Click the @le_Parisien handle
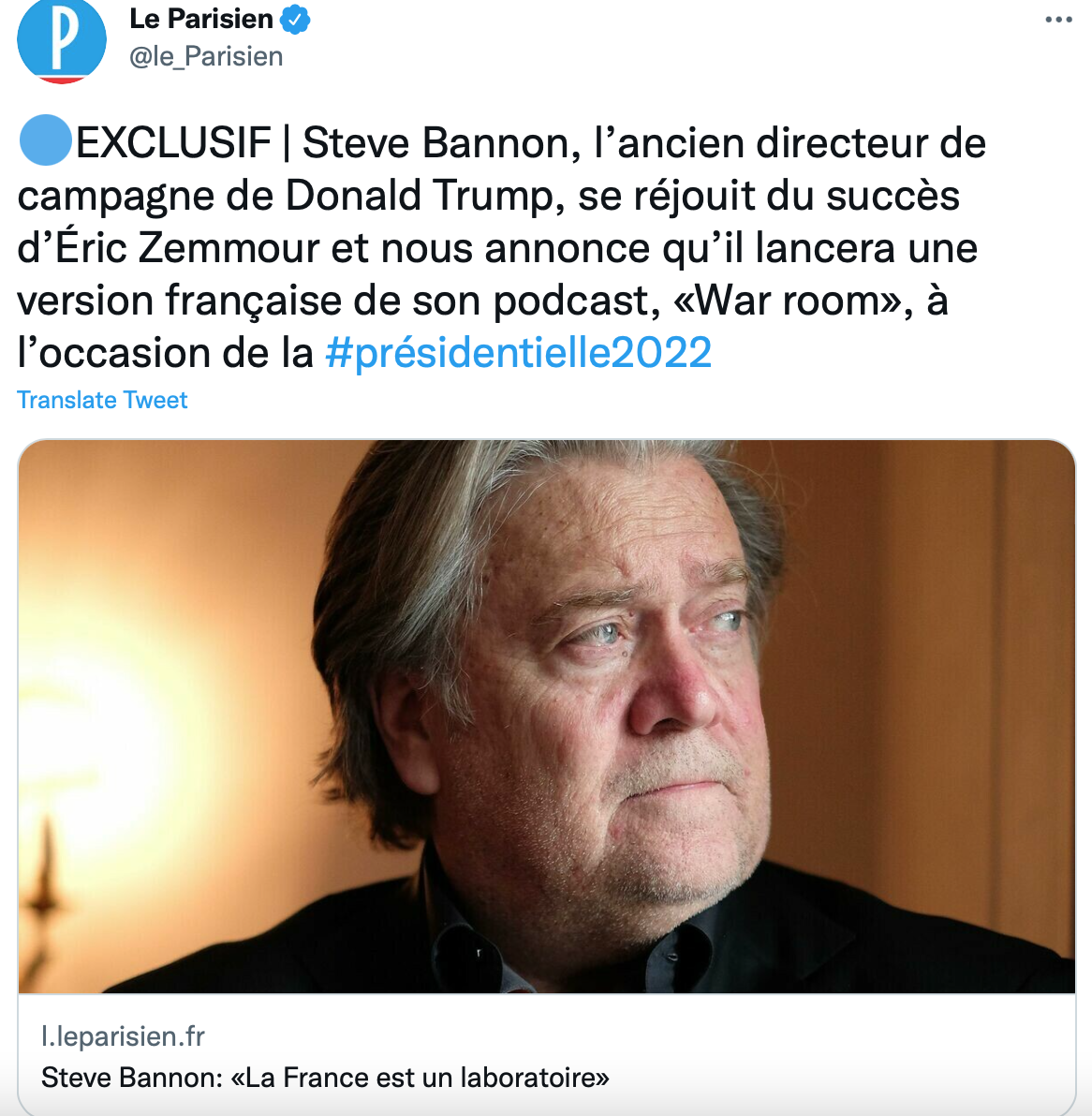Viewport: 1092px width, 1116px height. pyautogui.click(x=202, y=56)
